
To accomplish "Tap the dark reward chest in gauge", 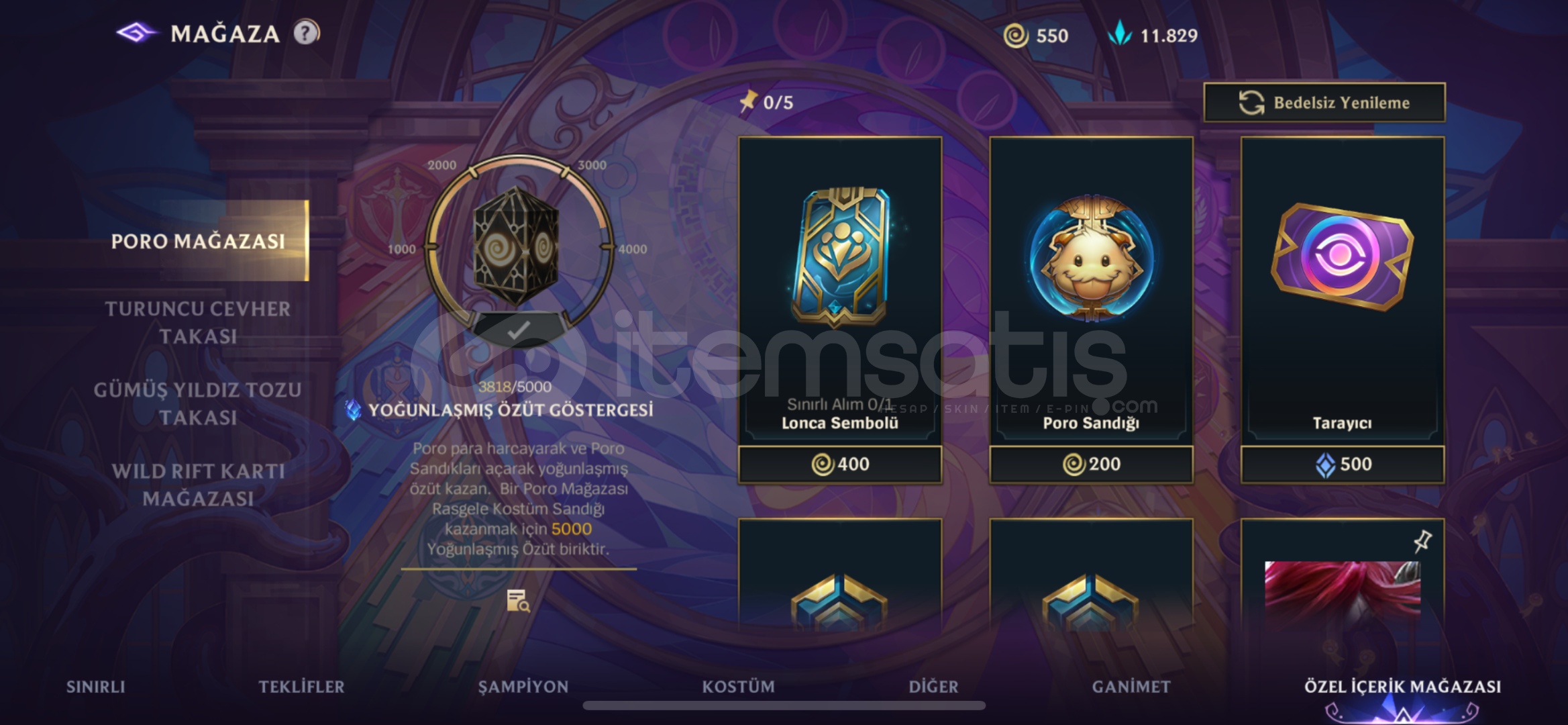I will (x=517, y=246).
